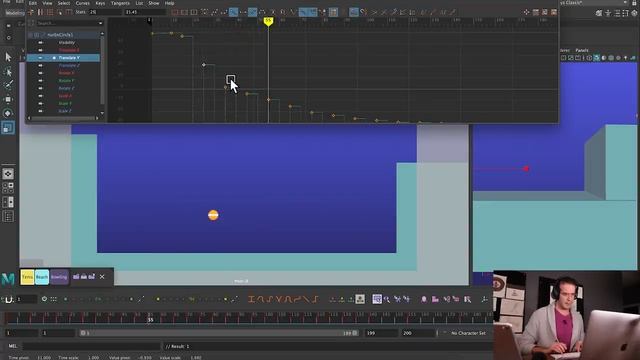Click outliner scroll down arrow
Viewport: 640px width, 360px height.
[102, 113]
